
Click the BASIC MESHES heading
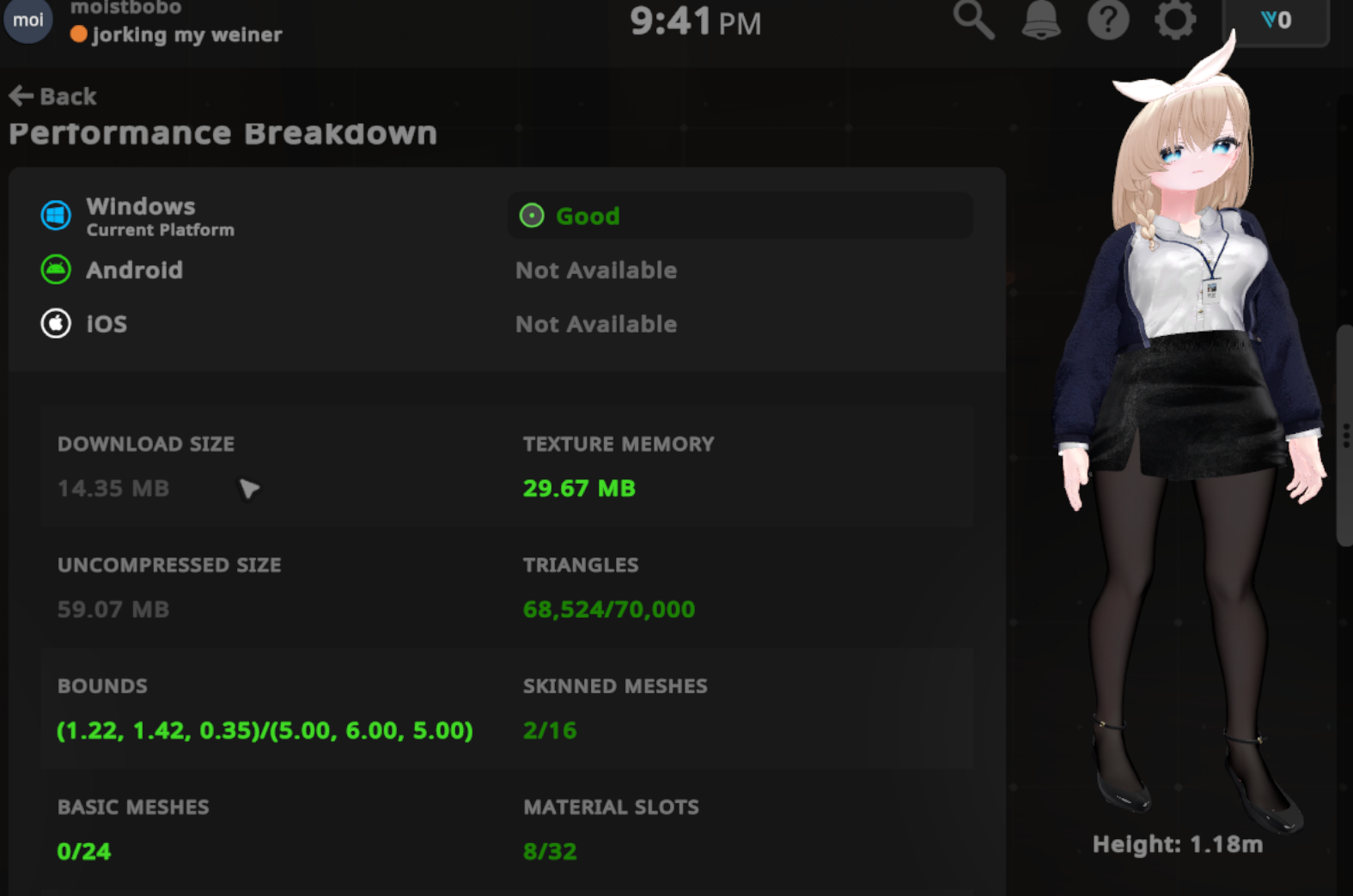(x=133, y=808)
